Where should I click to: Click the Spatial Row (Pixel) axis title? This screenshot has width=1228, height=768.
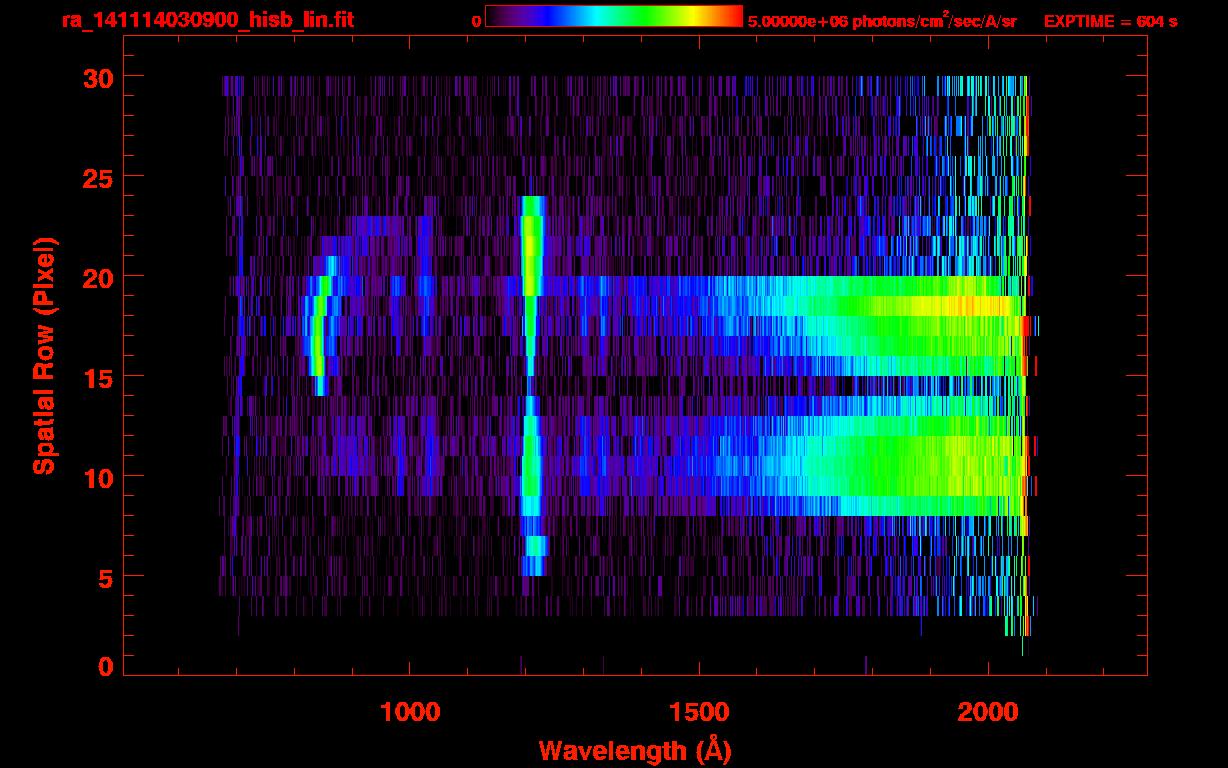click(x=44, y=356)
